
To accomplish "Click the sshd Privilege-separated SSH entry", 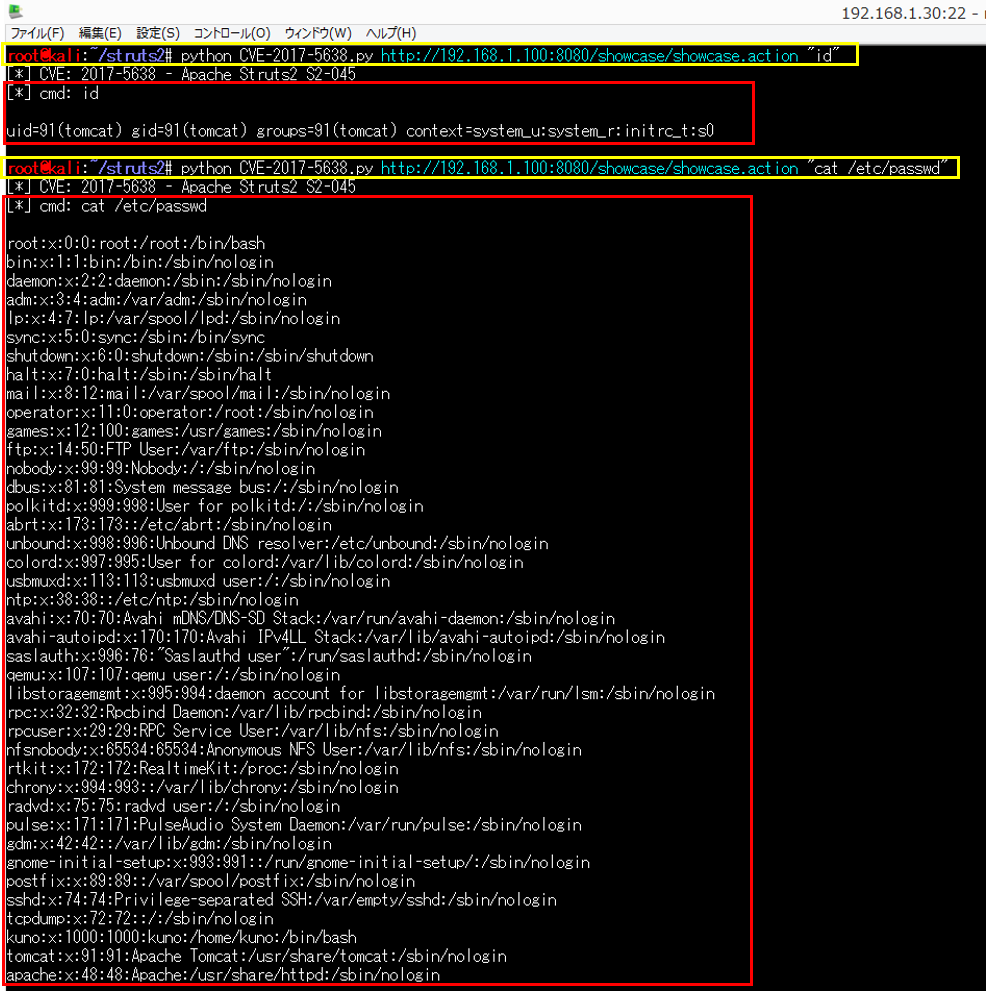I will coord(281,900).
